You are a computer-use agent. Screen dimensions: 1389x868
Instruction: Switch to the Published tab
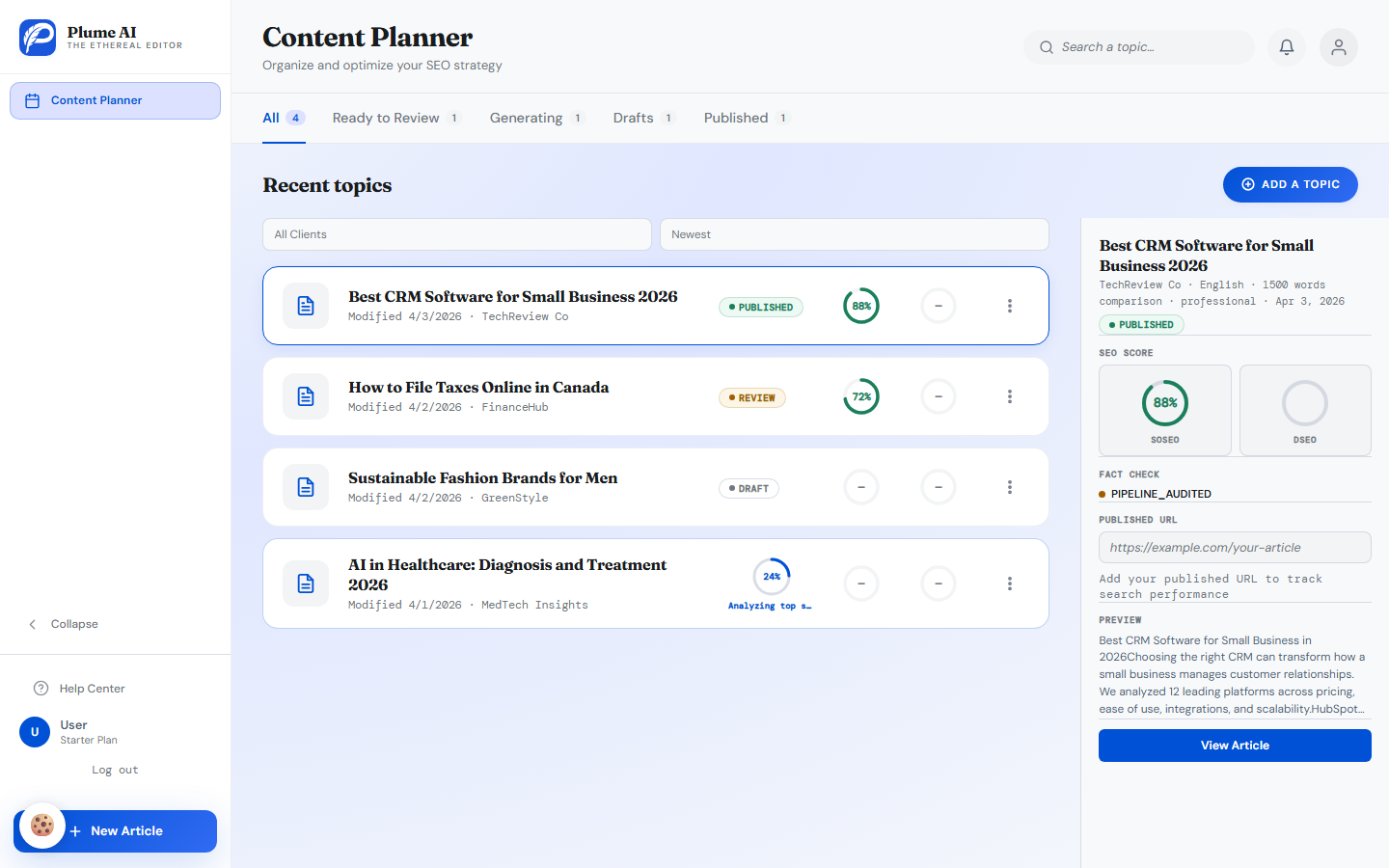tap(736, 117)
